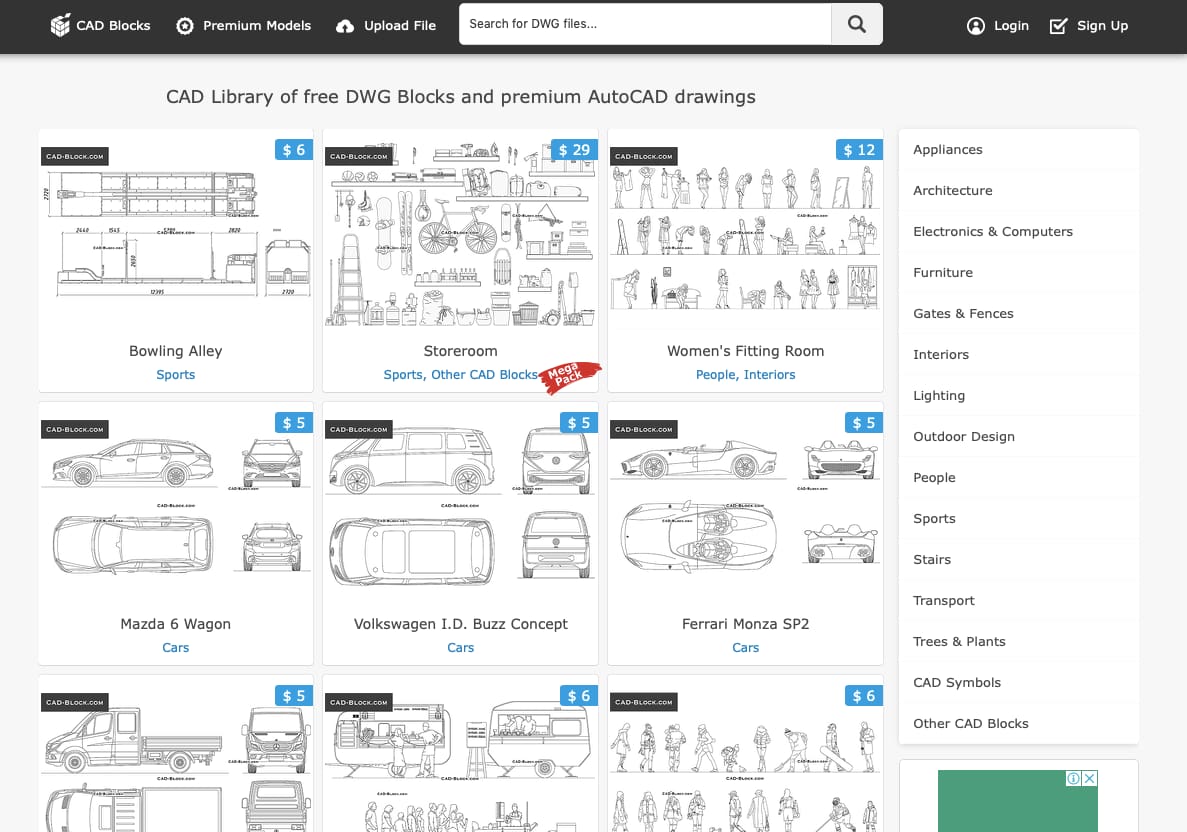The width and height of the screenshot is (1187, 832).
Task: Click the Women's Fitting Room title link
Action: click(746, 351)
